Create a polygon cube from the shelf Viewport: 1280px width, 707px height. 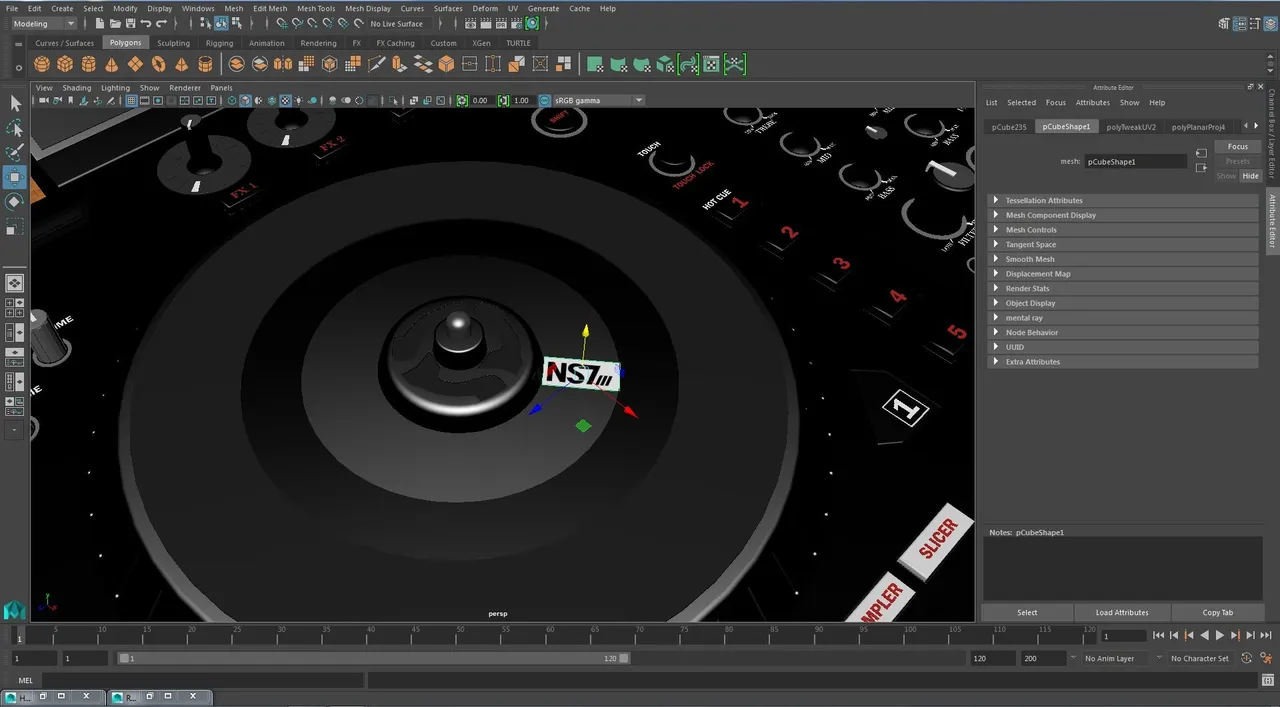[x=65, y=64]
